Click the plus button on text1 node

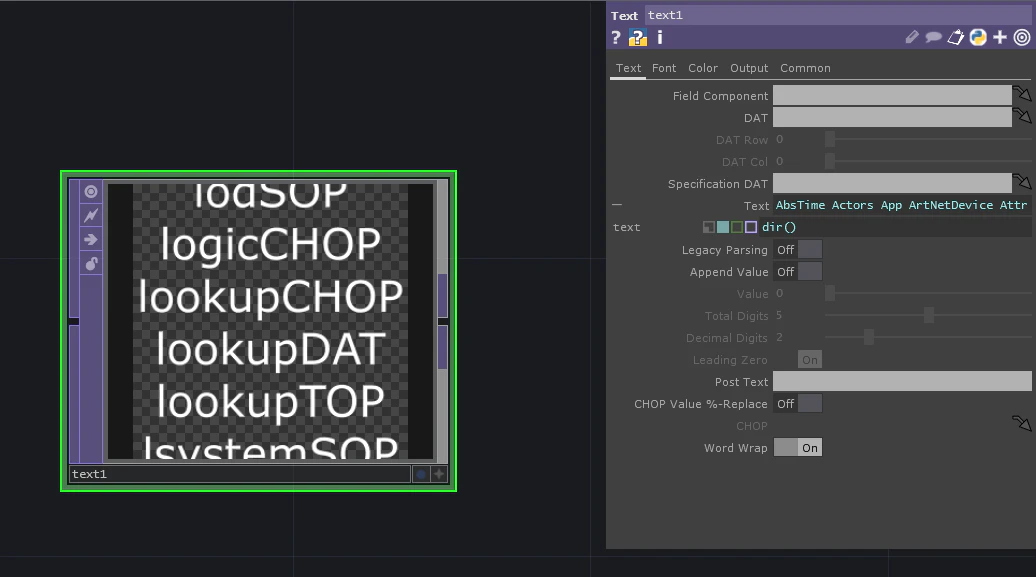point(439,474)
